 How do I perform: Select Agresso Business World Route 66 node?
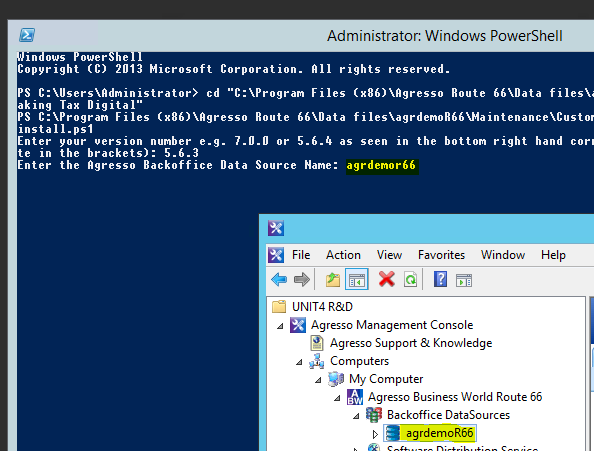(x=455, y=397)
